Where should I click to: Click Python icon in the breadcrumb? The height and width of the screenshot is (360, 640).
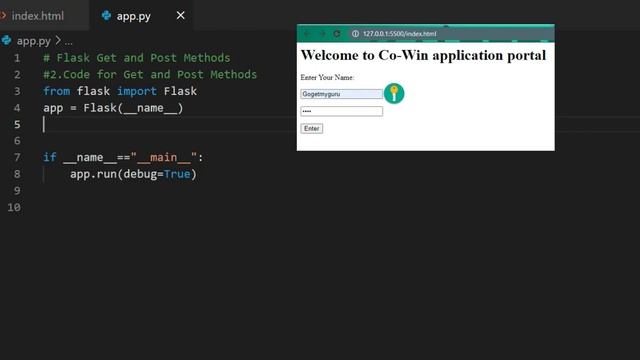click(x=6, y=40)
